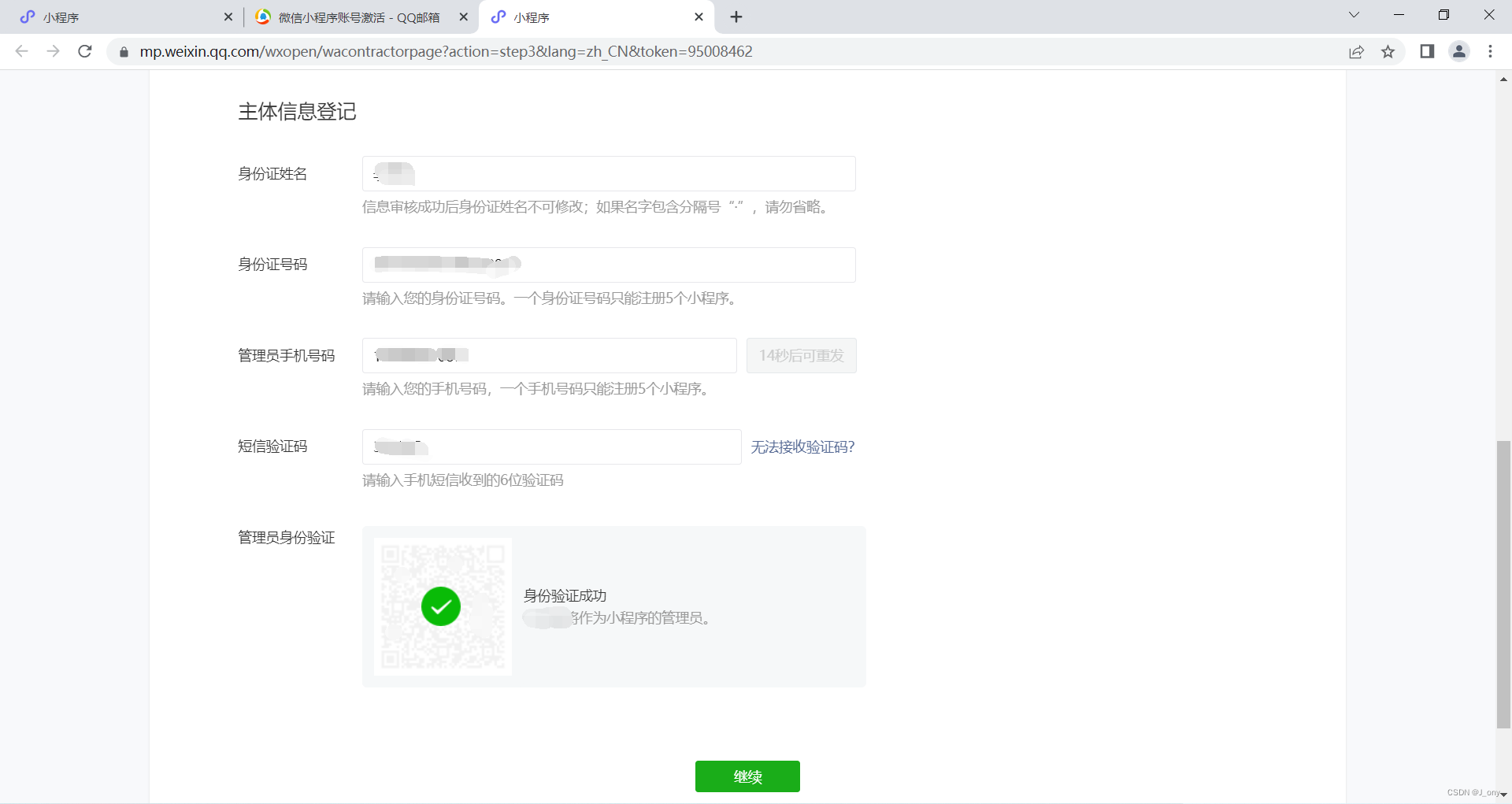Image resolution: width=1512 pixels, height=804 pixels.
Task: Reload the current page
Action: pyautogui.click(x=85, y=51)
